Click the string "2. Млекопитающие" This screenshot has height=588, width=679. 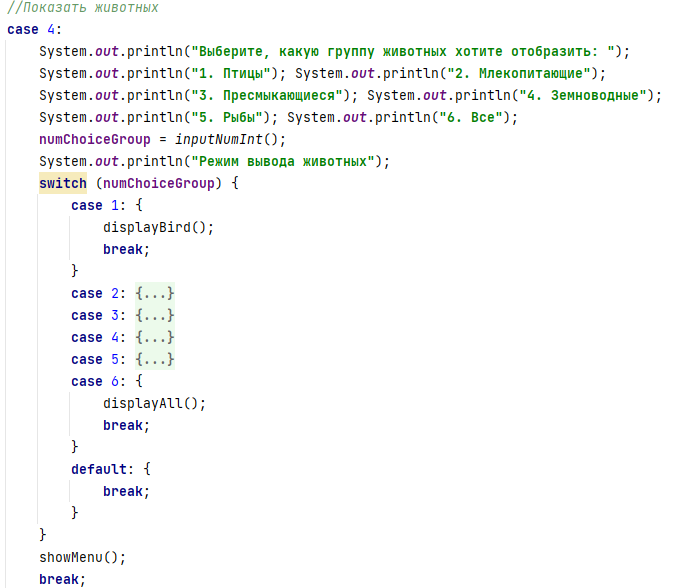coord(518,73)
